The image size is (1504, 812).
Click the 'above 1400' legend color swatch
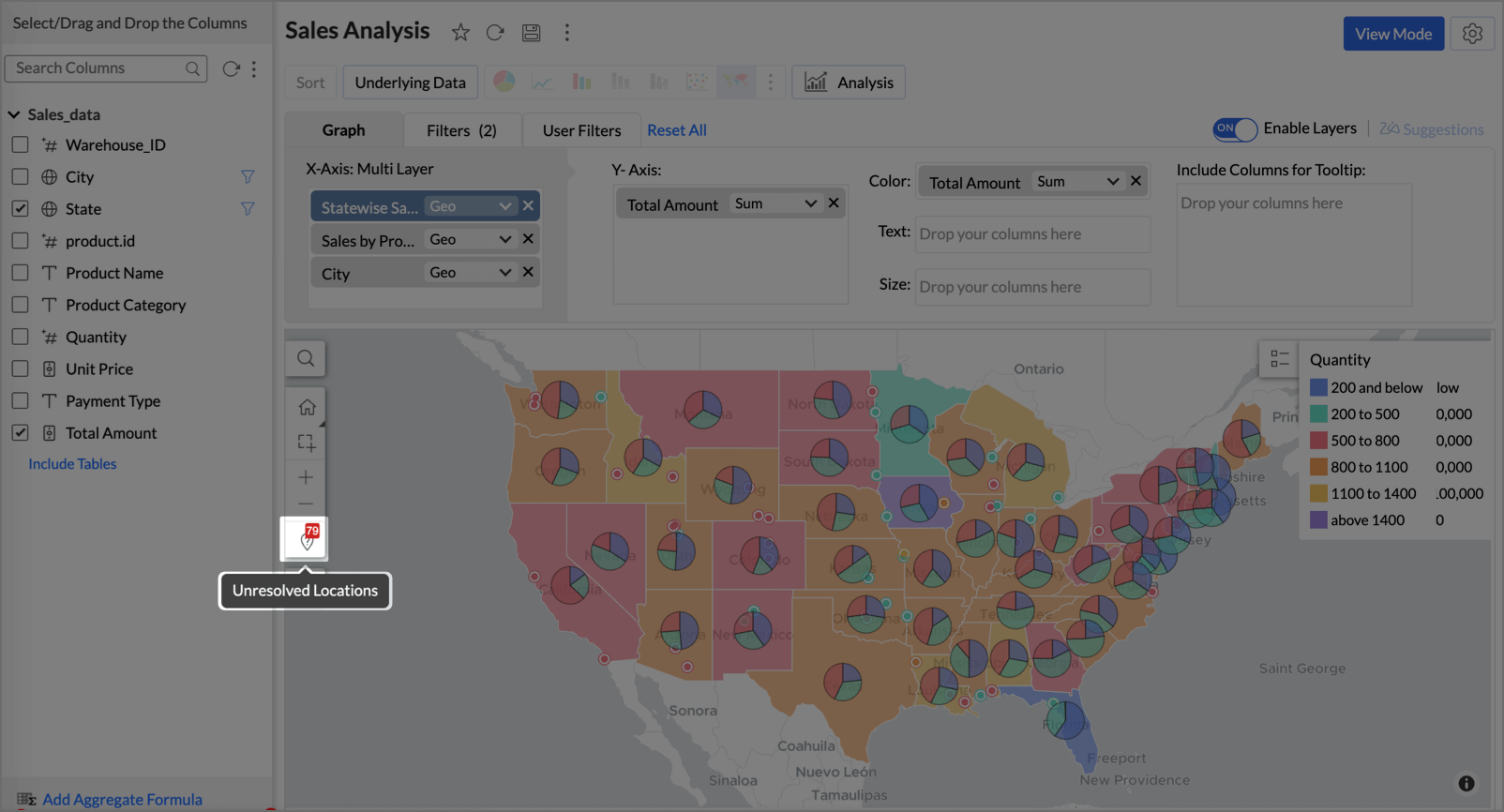point(1318,520)
